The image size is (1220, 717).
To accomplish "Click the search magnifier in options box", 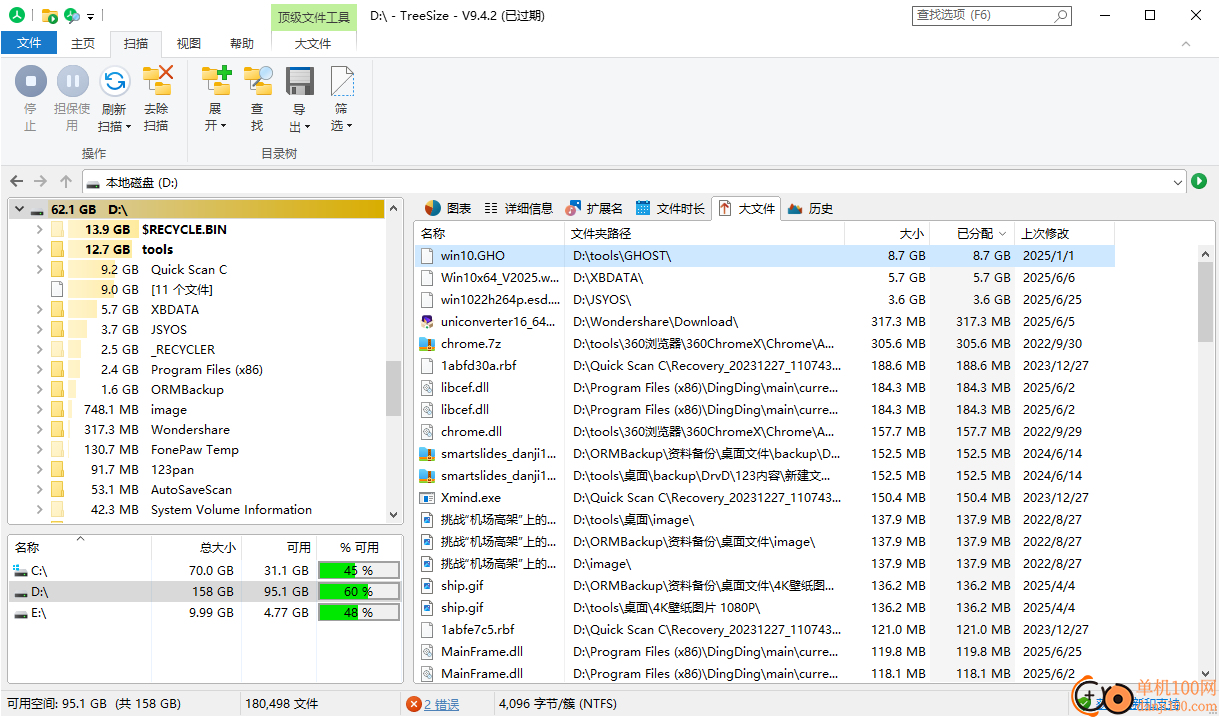I will [x=1060, y=16].
